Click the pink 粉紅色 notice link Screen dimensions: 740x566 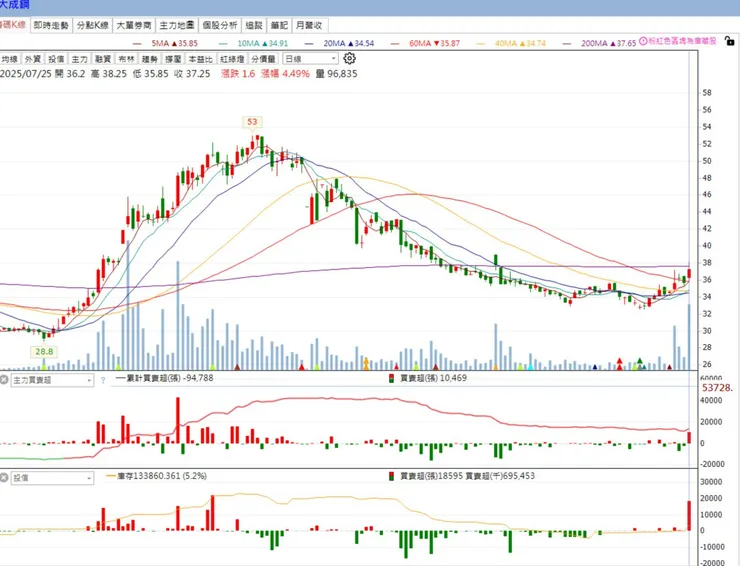[682, 42]
